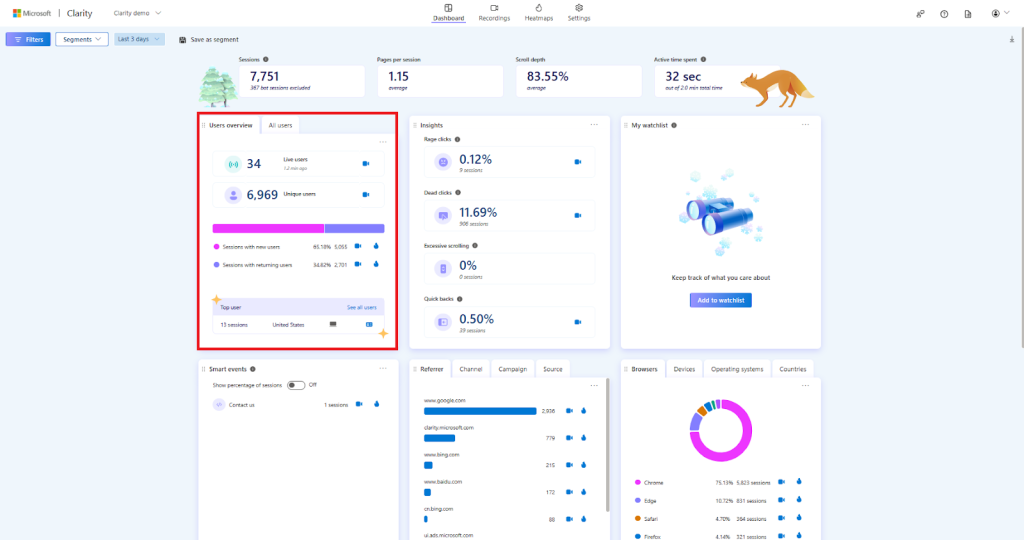Click See all users link
The image size is (1024, 540).
point(361,308)
